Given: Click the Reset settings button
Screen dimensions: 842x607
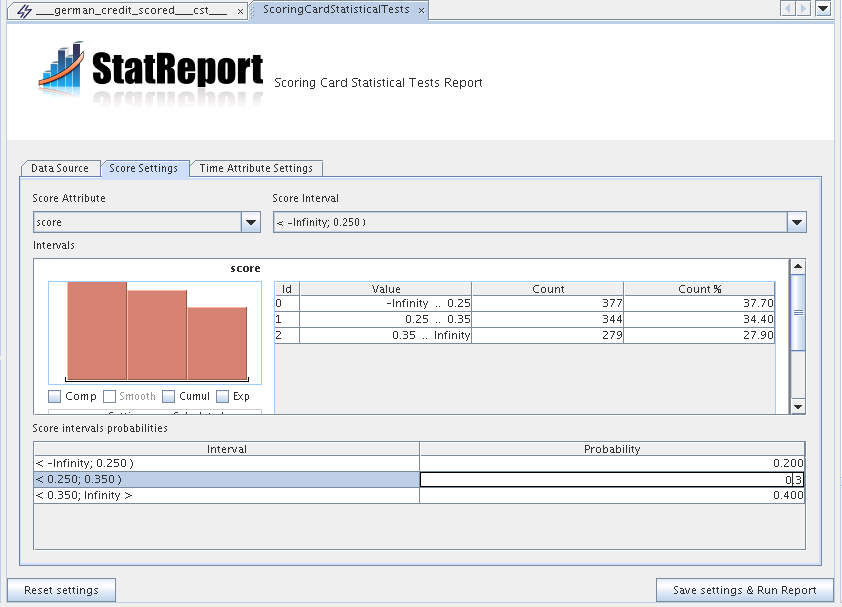Looking at the screenshot, I should [x=61, y=590].
